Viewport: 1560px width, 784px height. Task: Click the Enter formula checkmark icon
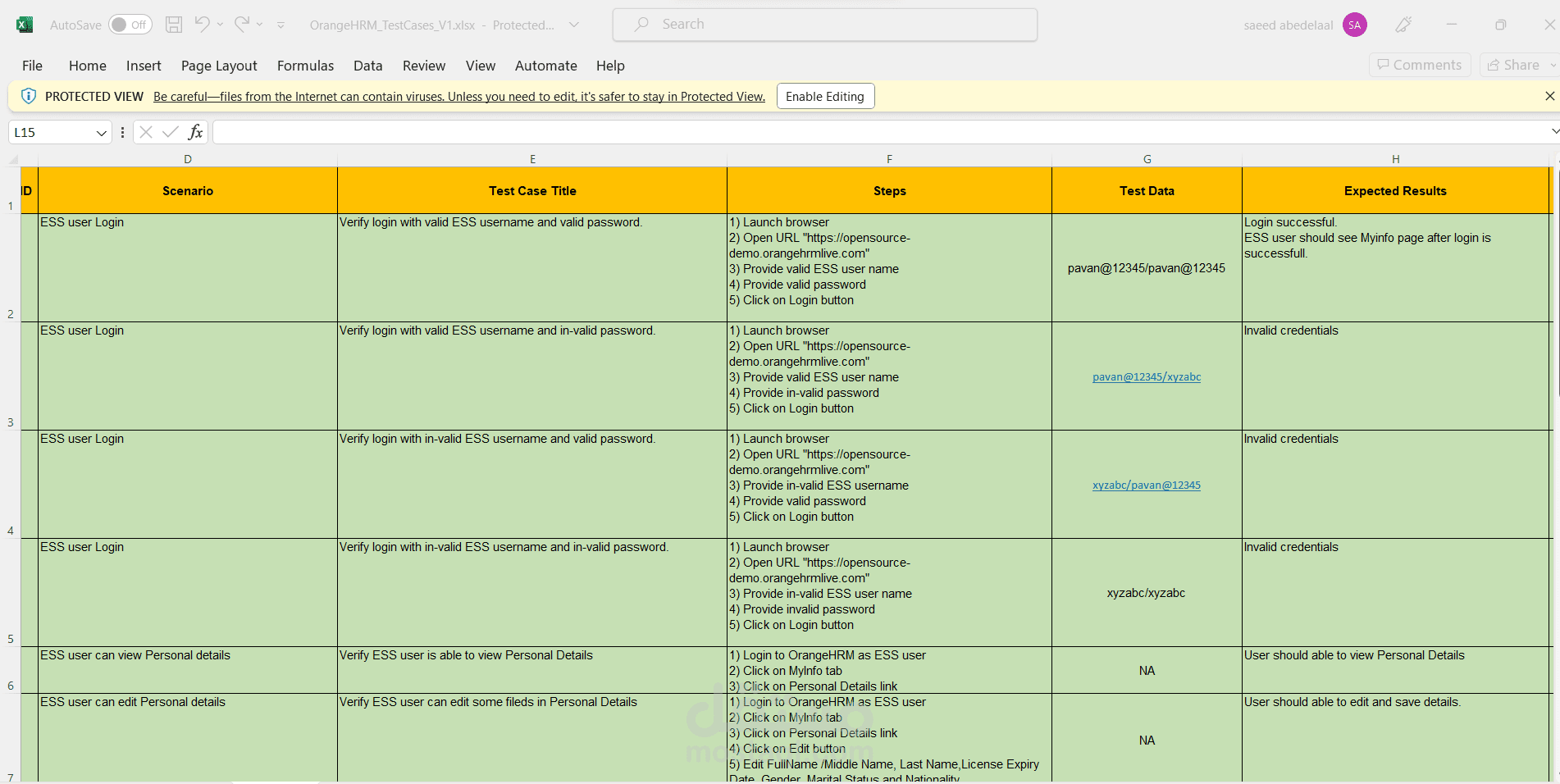(171, 132)
